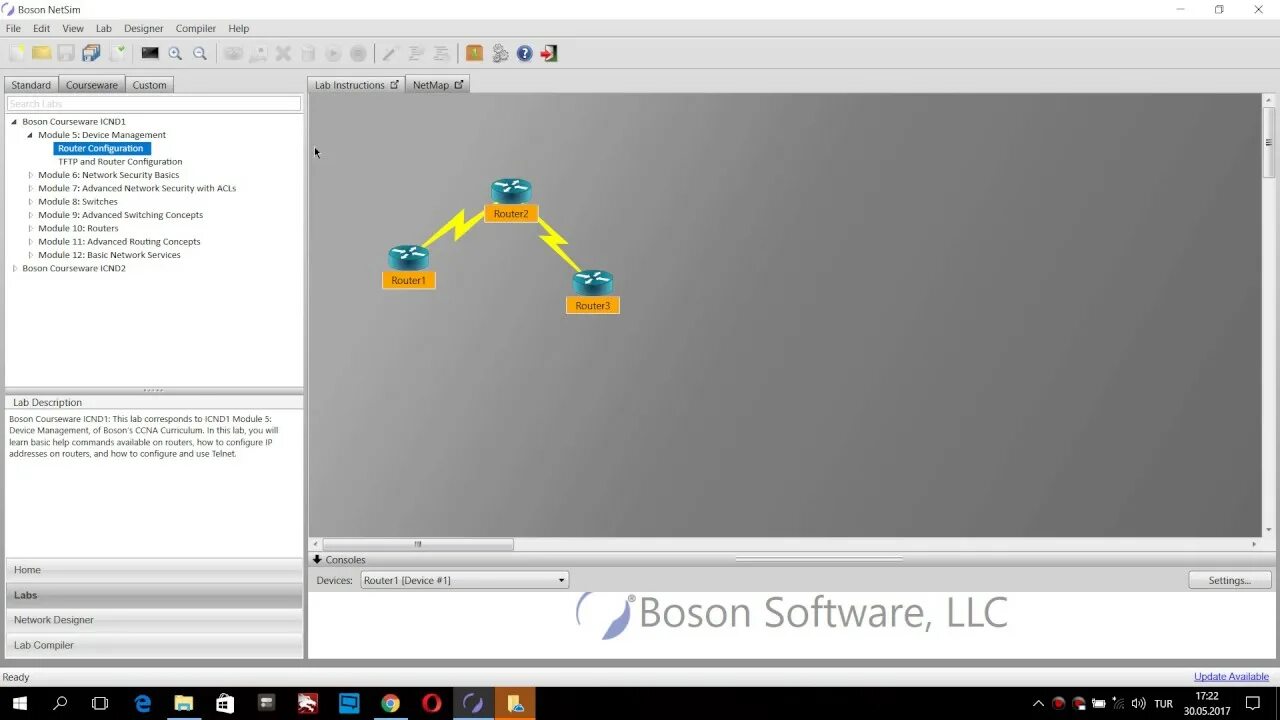Screen dimensions: 1280x720
Task: Select the Router1 device icon
Action: [408, 257]
